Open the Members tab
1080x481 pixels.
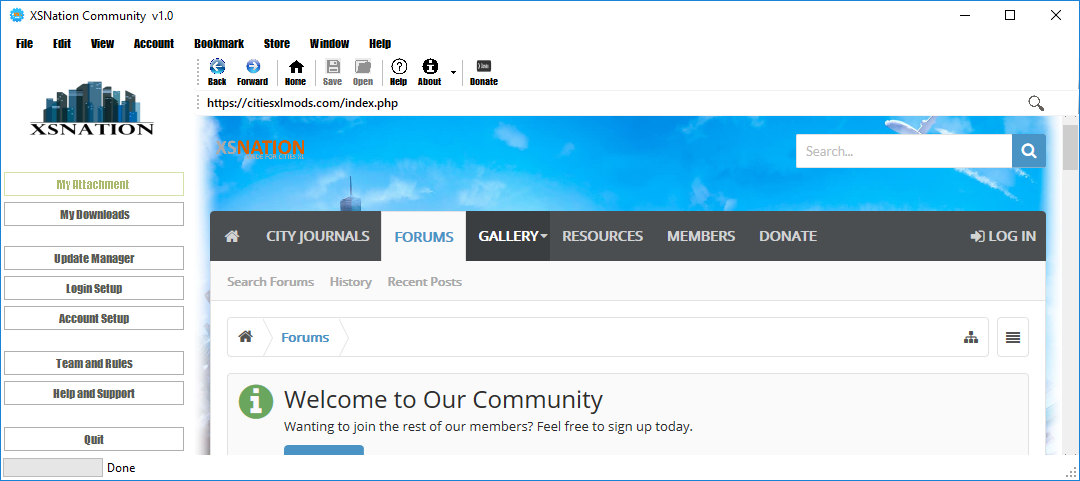701,236
